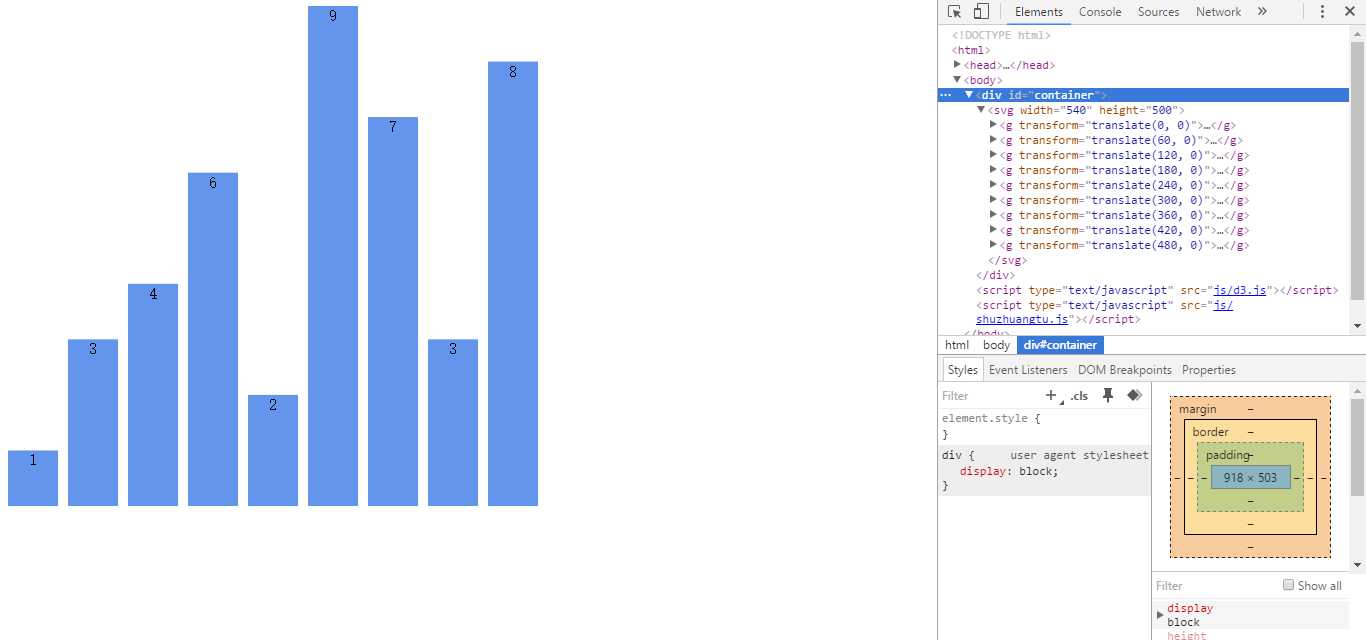Click the chart bar labeled 7
Screen dimensions: 1366x640
pos(393,311)
